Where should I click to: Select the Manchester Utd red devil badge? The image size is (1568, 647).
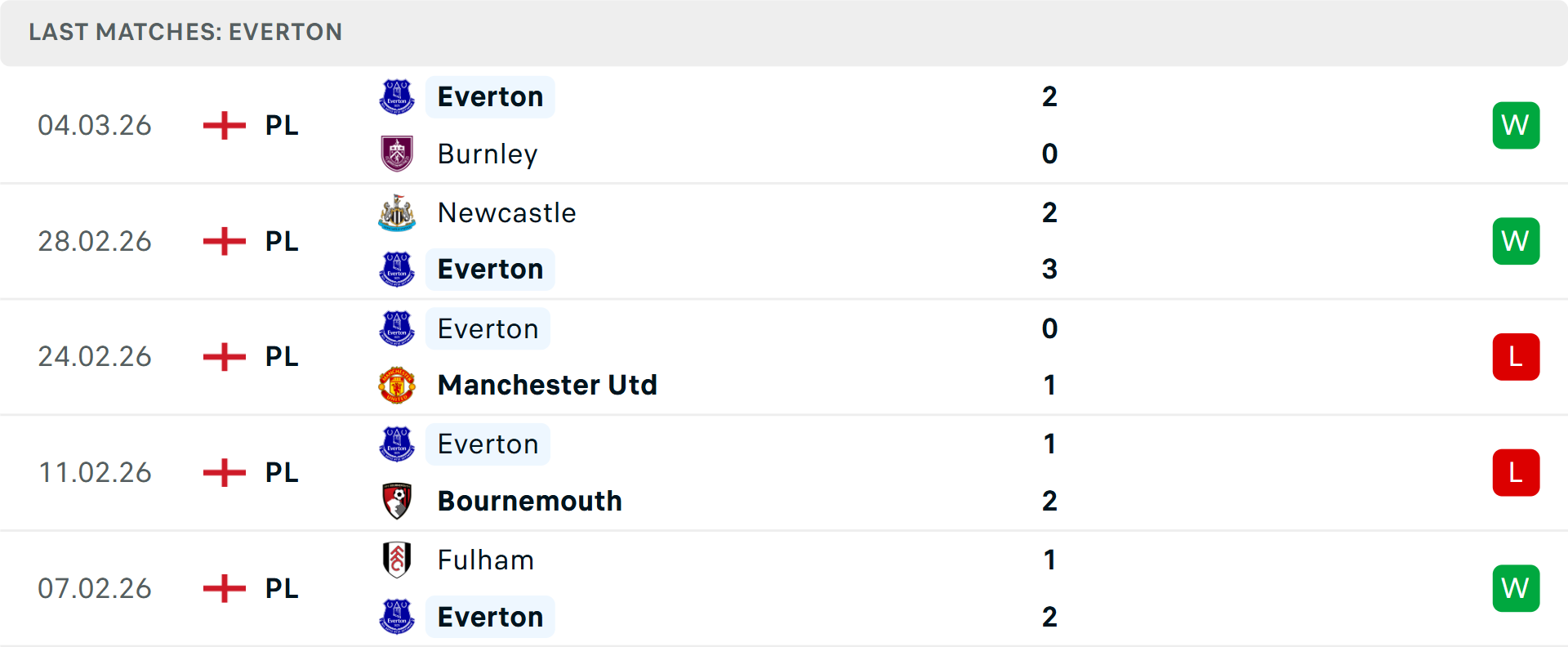(x=397, y=385)
